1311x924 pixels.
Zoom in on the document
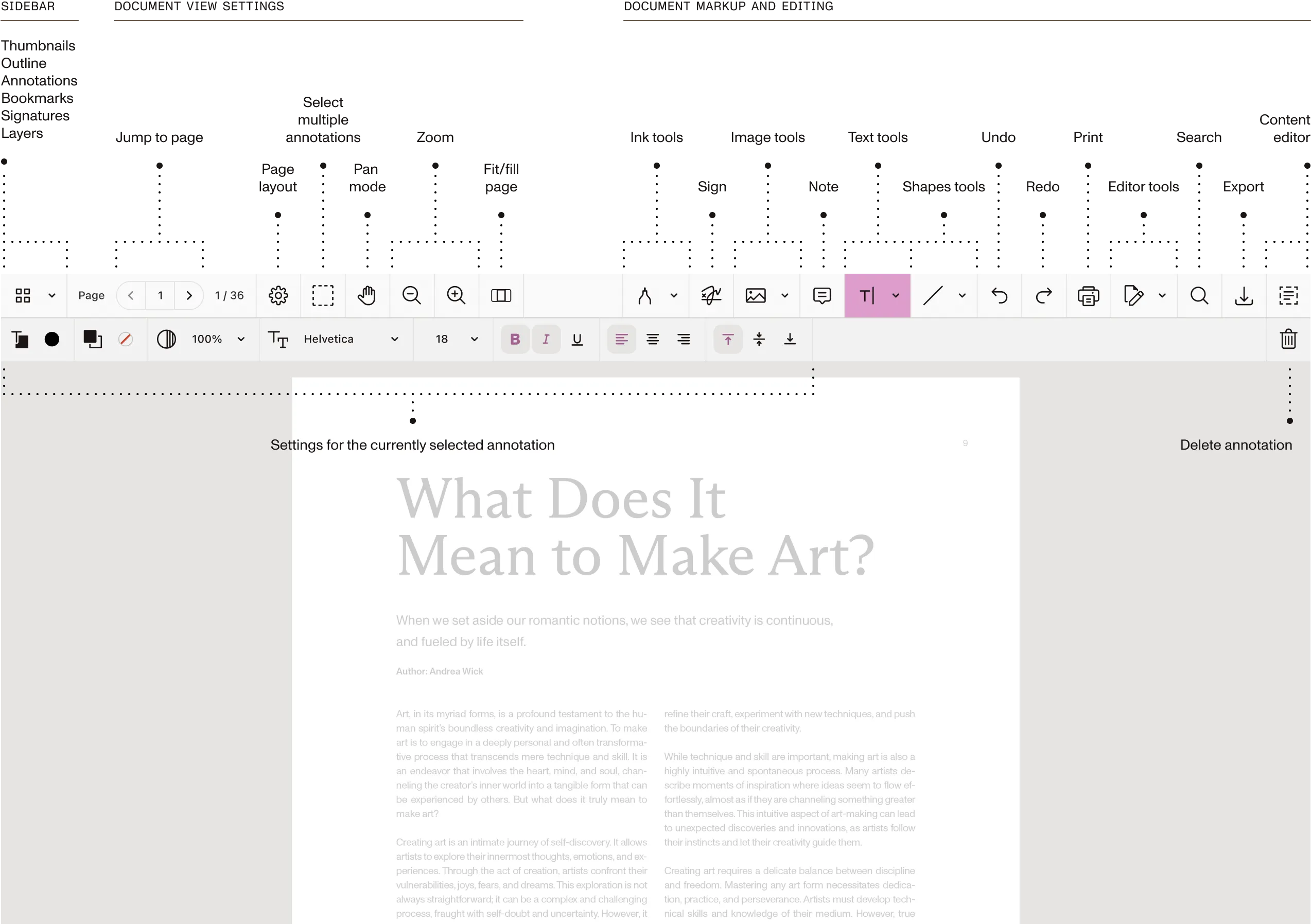click(456, 295)
